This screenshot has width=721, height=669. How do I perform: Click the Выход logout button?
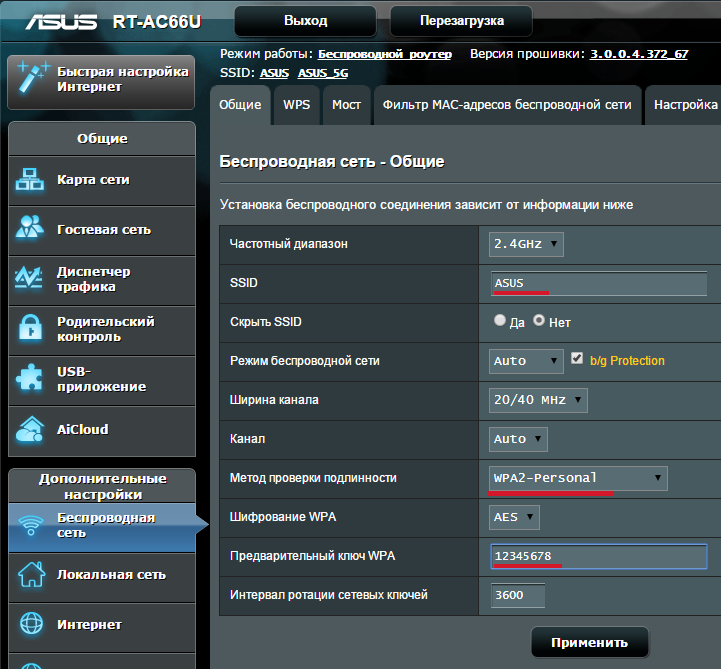[x=305, y=21]
